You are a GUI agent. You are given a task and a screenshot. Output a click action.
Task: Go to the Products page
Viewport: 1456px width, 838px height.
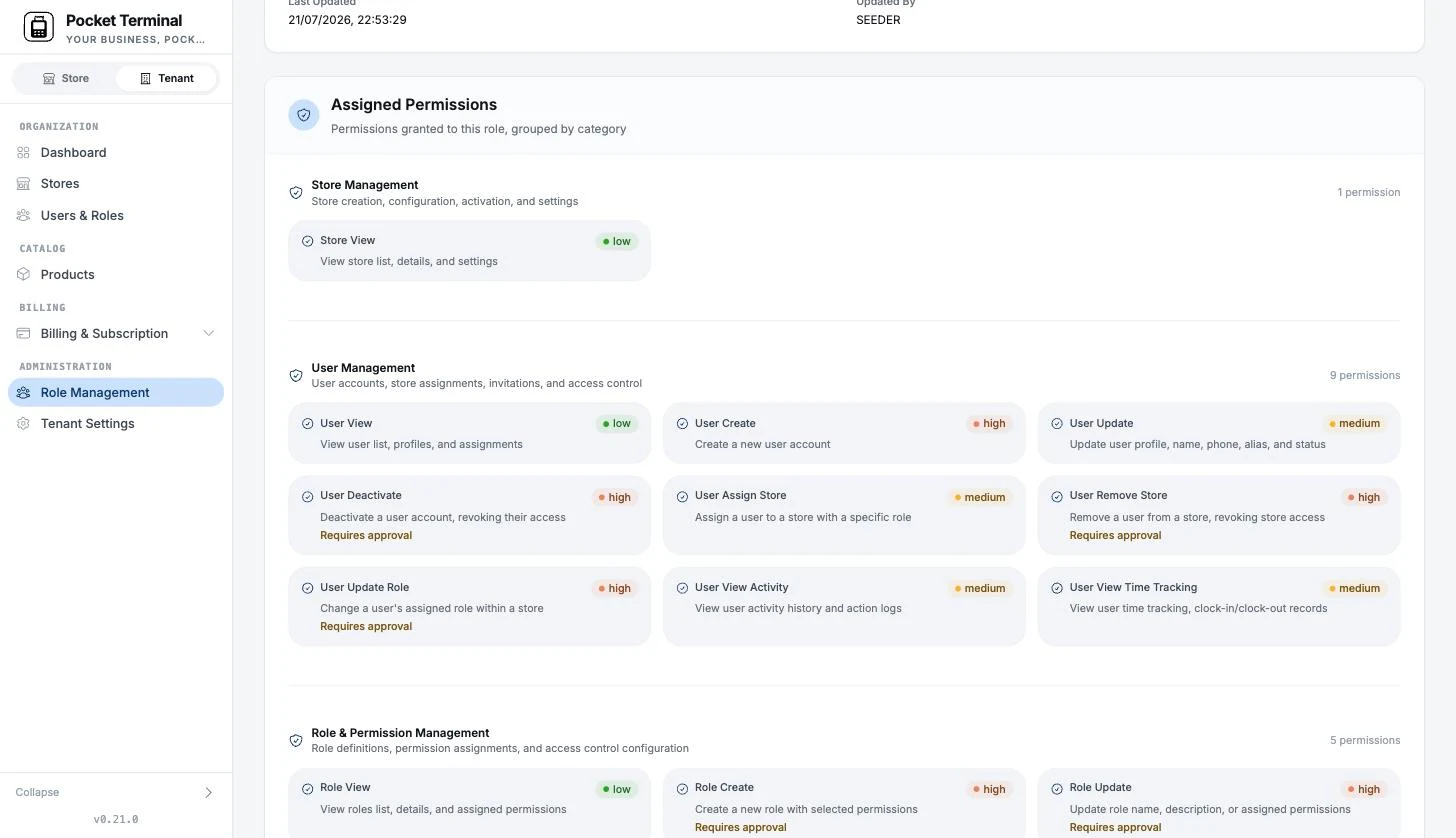pyautogui.click(x=116, y=274)
